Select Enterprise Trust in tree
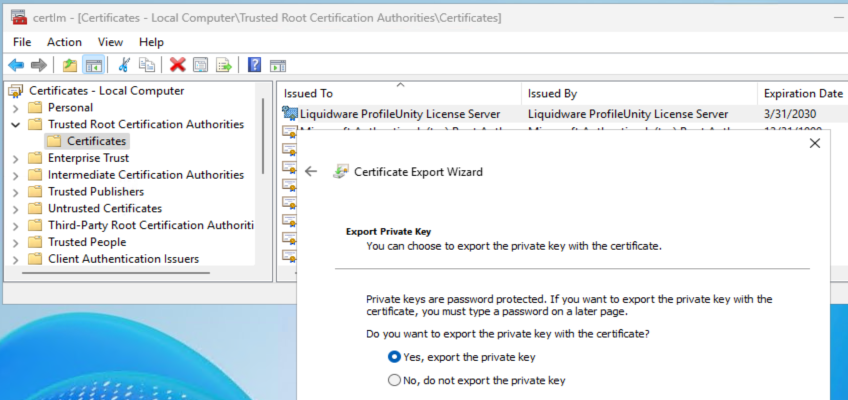This screenshot has height=400, width=848. click(88, 158)
